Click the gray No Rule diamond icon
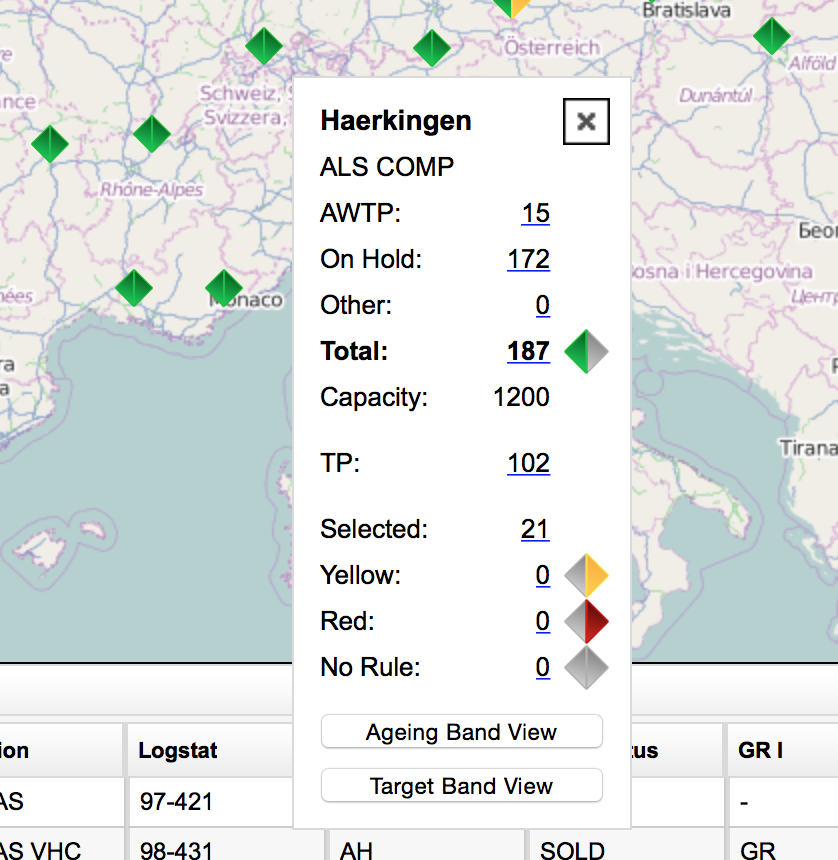The height and width of the screenshot is (860, 838). click(x=586, y=668)
